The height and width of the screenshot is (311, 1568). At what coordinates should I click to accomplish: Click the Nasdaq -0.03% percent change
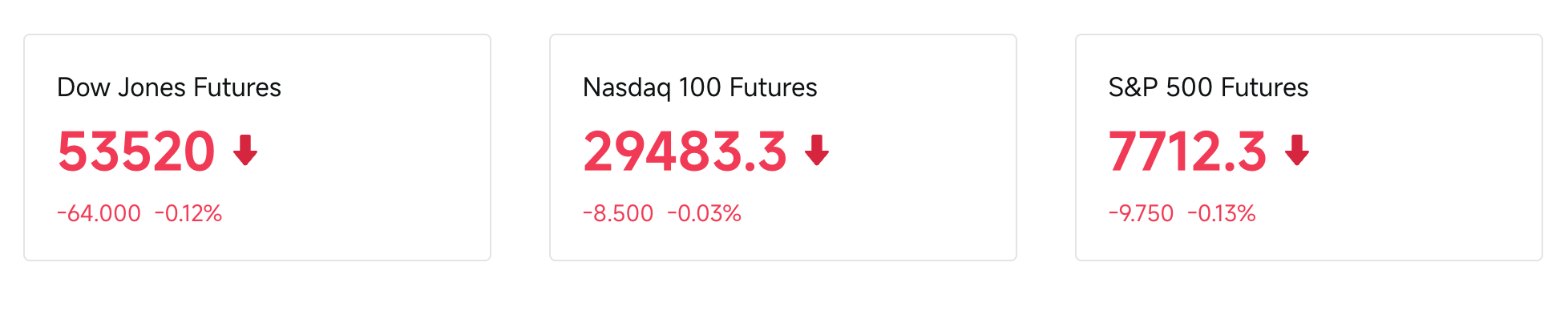(705, 213)
